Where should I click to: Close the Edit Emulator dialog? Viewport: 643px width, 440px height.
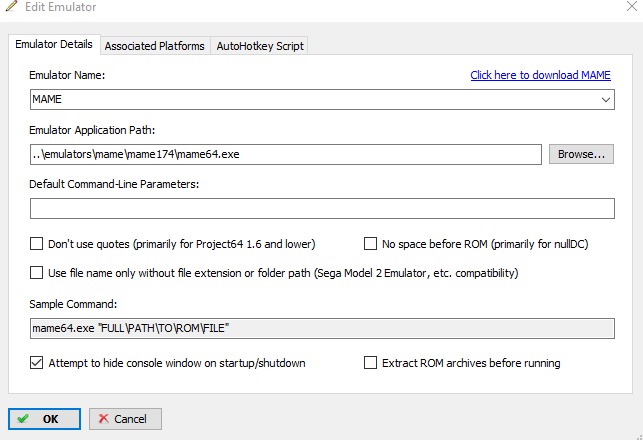coord(632,6)
